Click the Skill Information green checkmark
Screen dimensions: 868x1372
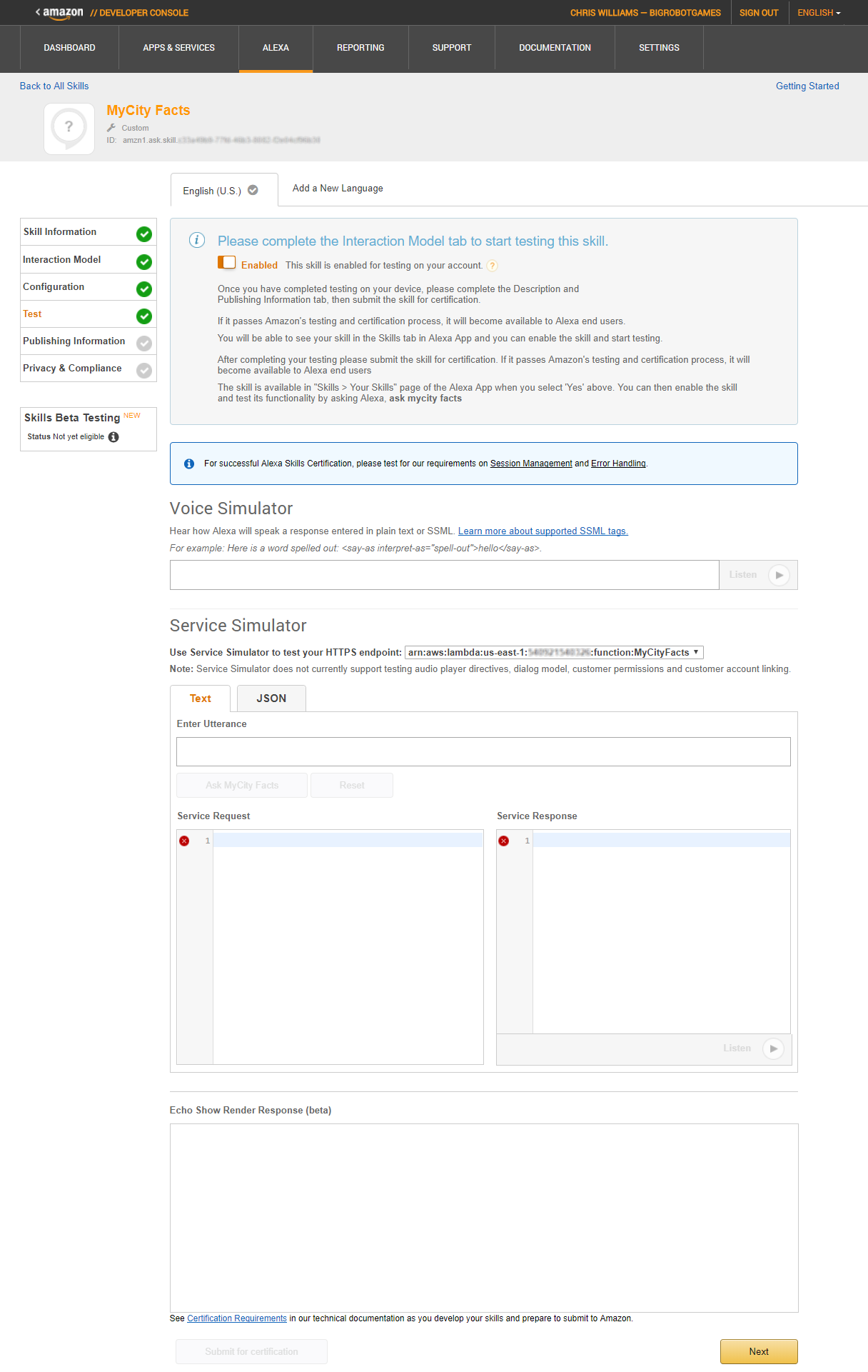[144, 234]
